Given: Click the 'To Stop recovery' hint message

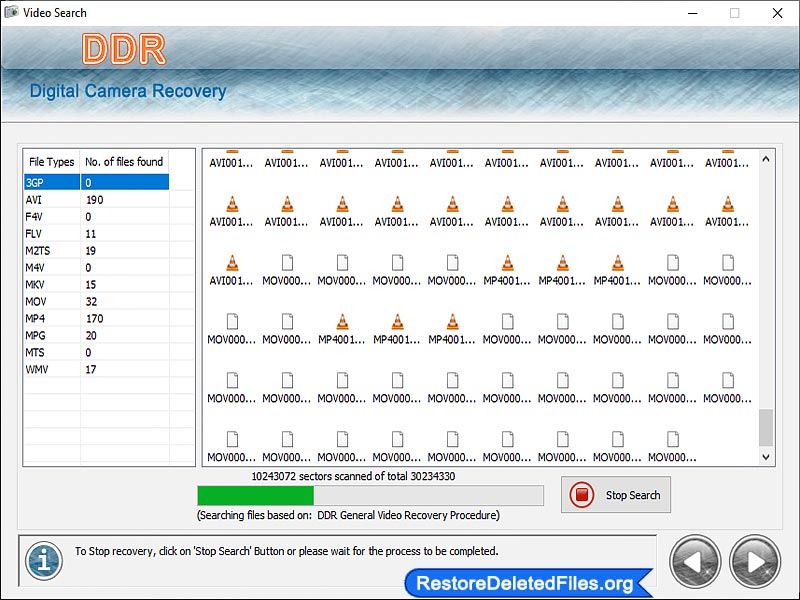Looking at the screenshot, I should [287, 551].
